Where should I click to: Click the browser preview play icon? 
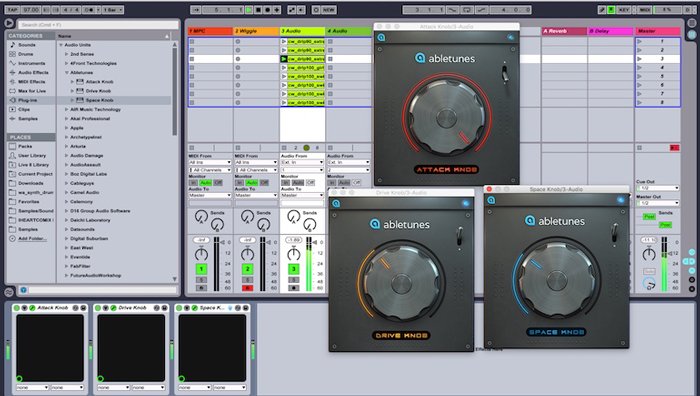pyautogui.click(x=8, y=23)
